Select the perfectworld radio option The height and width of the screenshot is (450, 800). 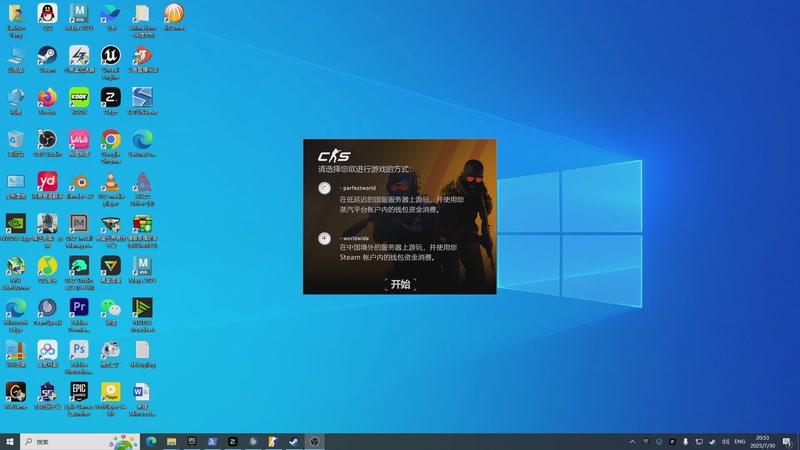pyautogui.click(x=324, y=188)
